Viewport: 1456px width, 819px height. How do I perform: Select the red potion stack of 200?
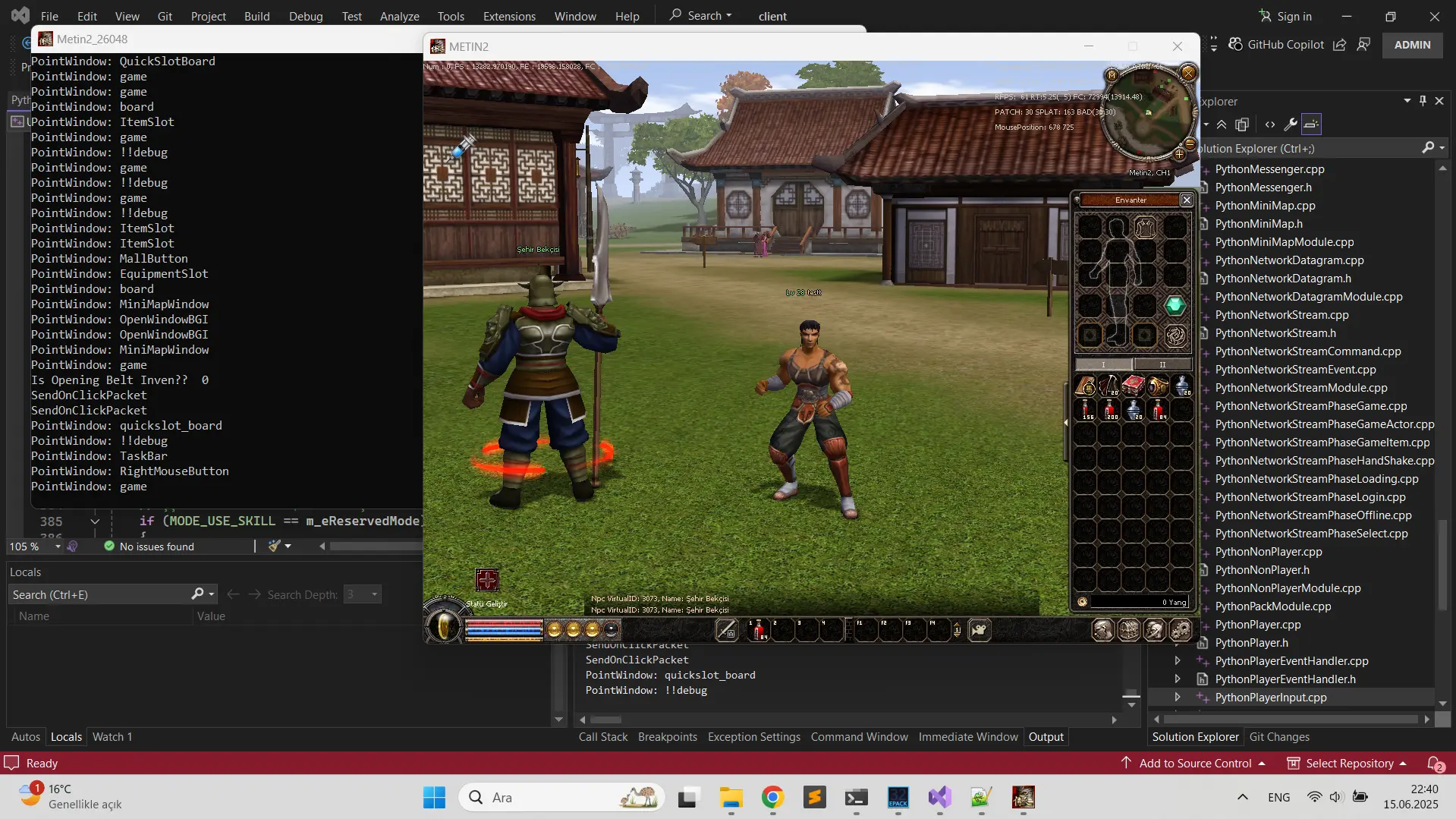pos(1109,410)
